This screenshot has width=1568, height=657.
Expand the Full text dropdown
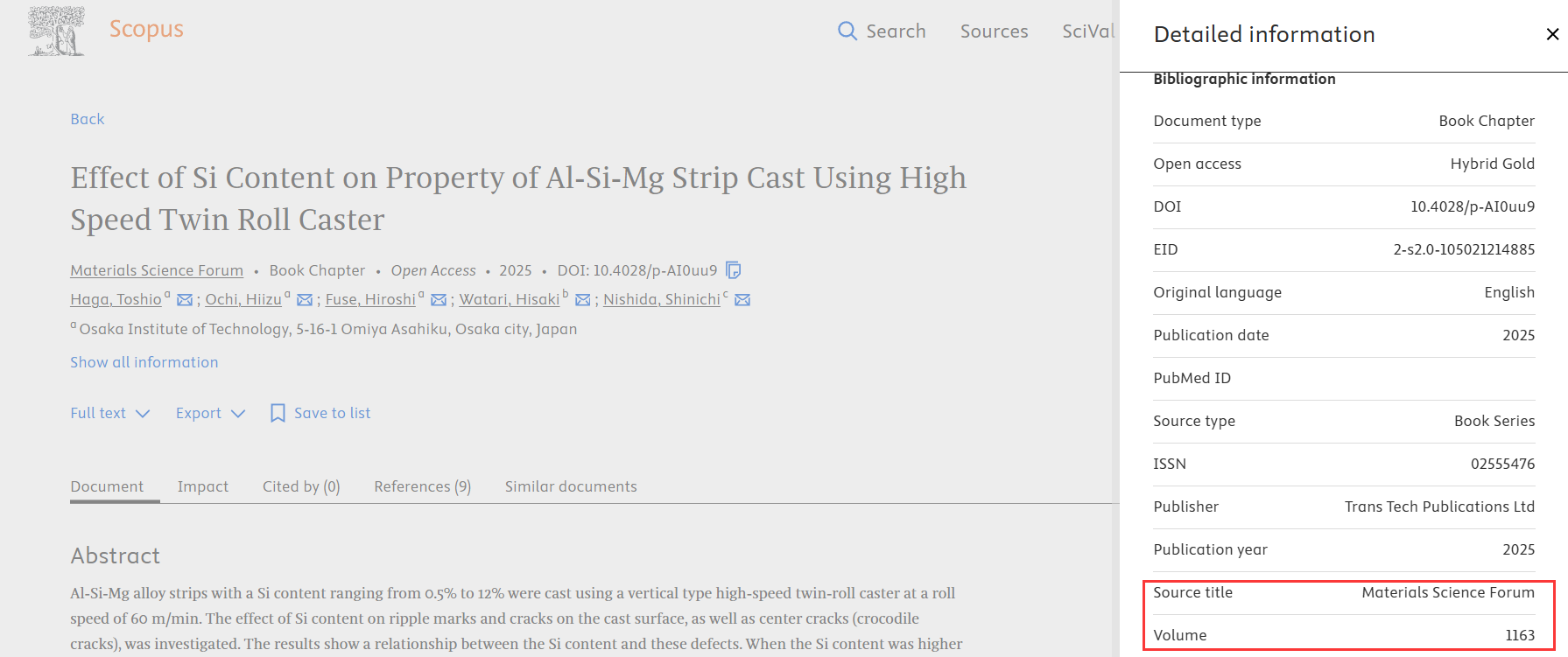[x=109, y=413]
